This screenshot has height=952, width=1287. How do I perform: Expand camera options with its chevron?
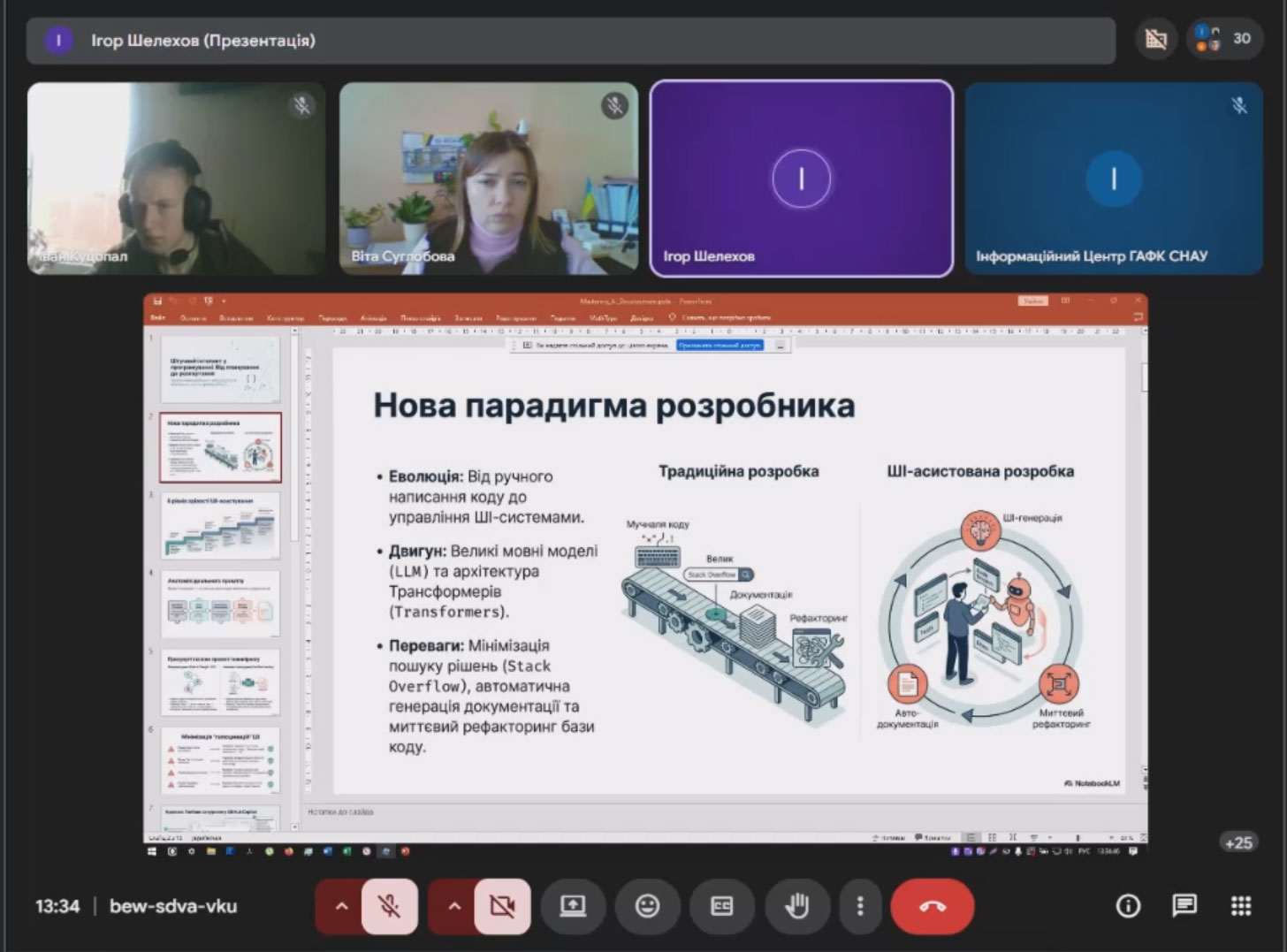coord(454,906)
